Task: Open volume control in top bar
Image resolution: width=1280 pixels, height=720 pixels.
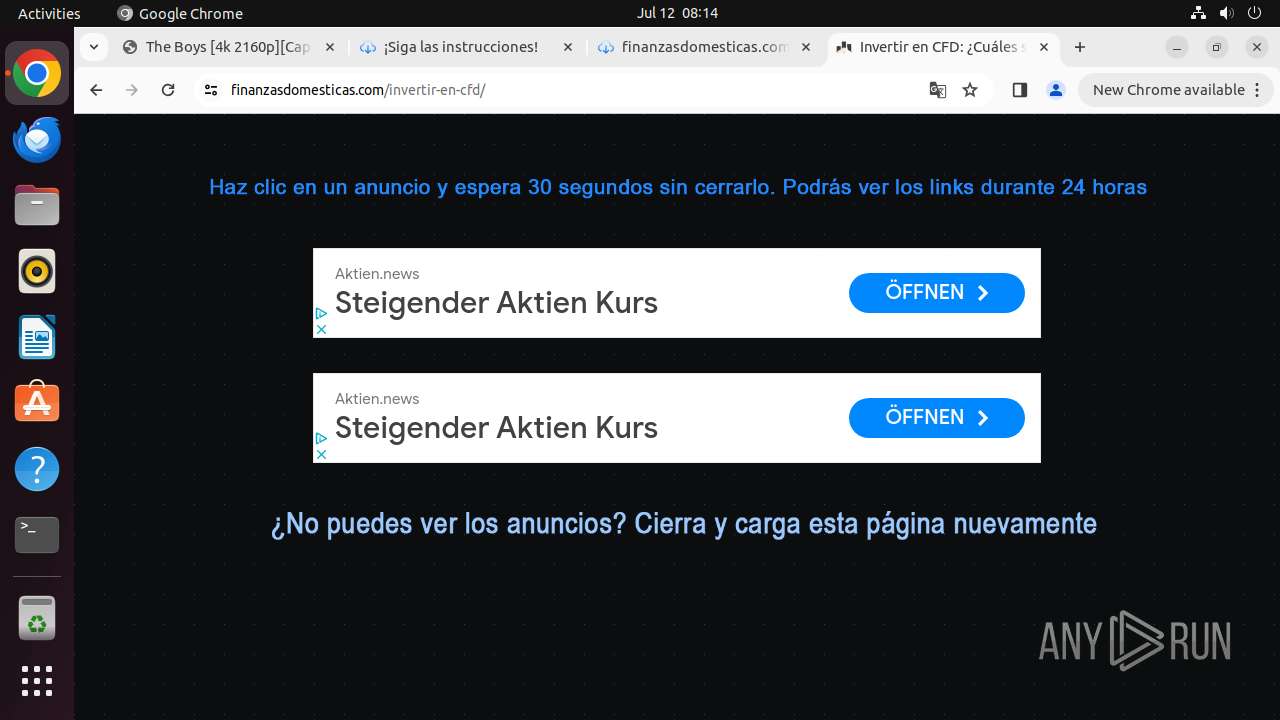Action: (1227, 13)
